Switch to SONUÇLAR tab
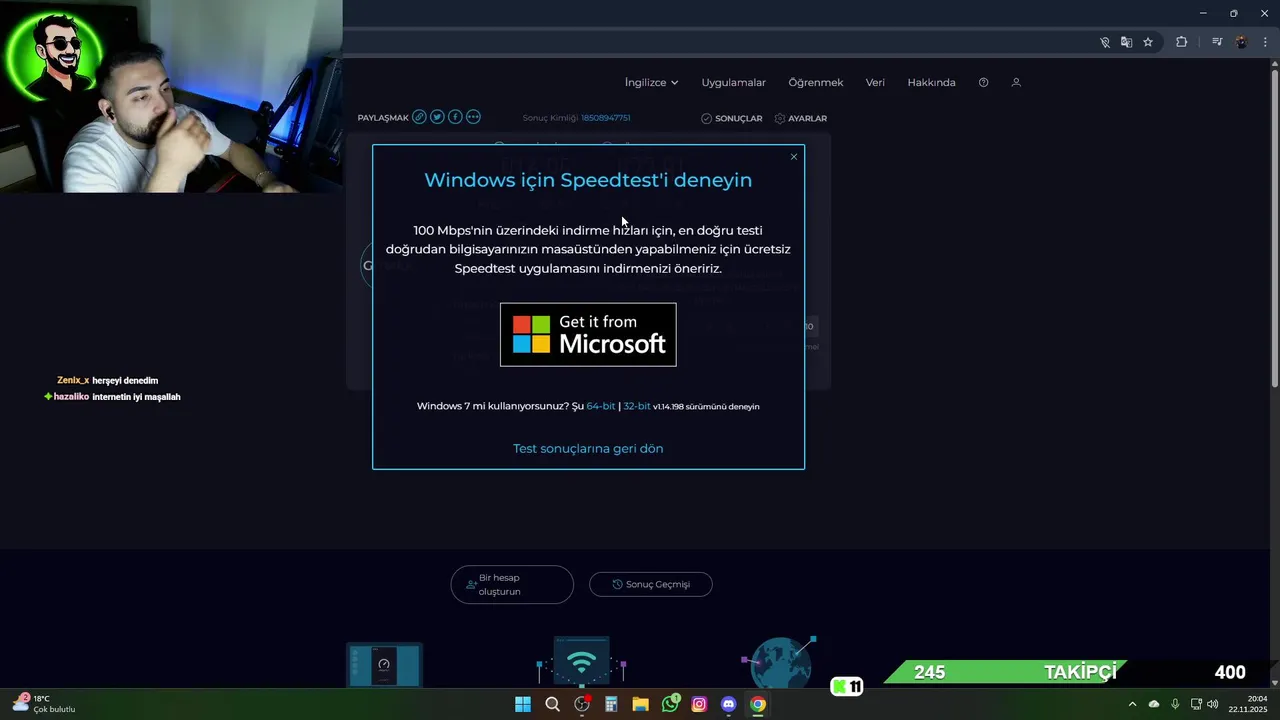The image size is (1280, 720). 731,118
